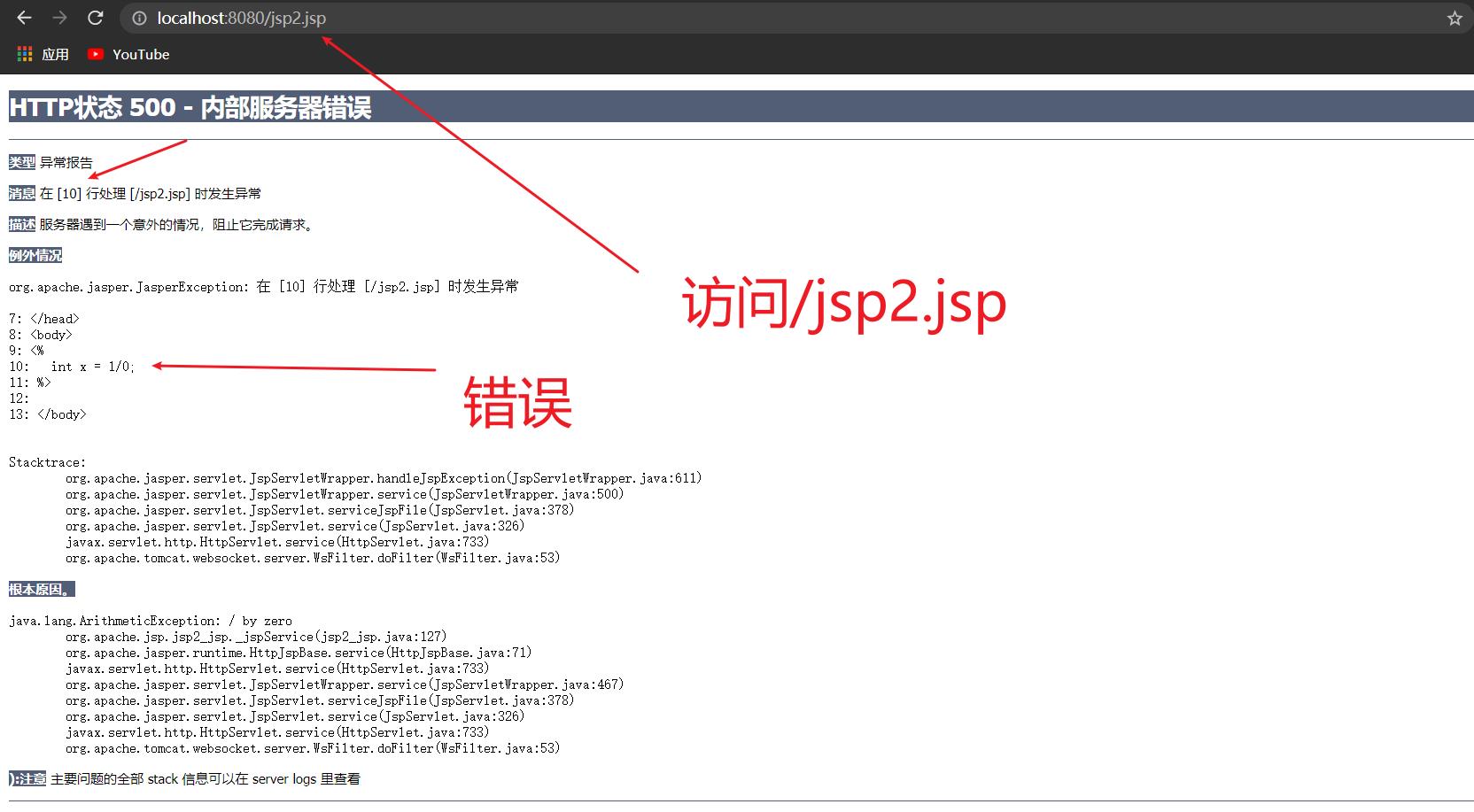Click the 描述 label

[x=22, y=224]
